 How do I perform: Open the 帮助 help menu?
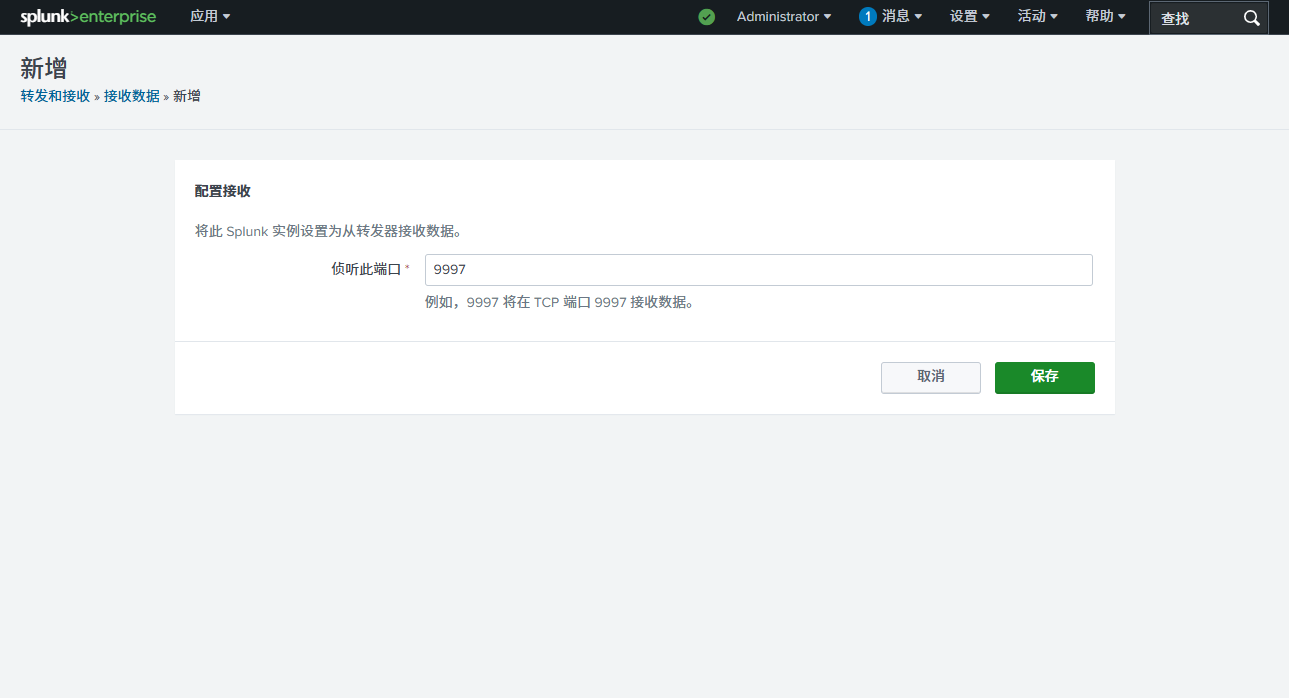coord(1103,16)
